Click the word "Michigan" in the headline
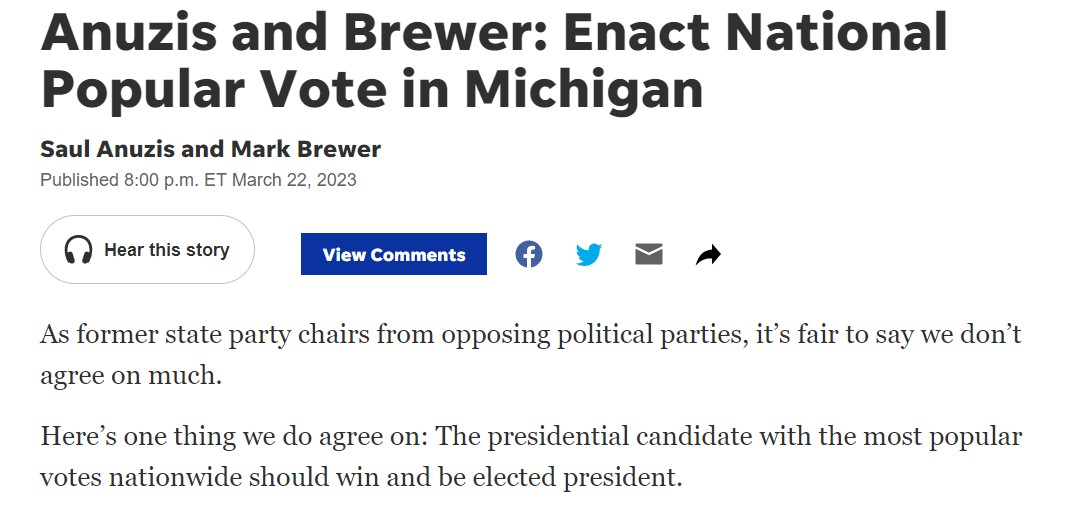Viewport: 1071px width, 513px height. 584,88
